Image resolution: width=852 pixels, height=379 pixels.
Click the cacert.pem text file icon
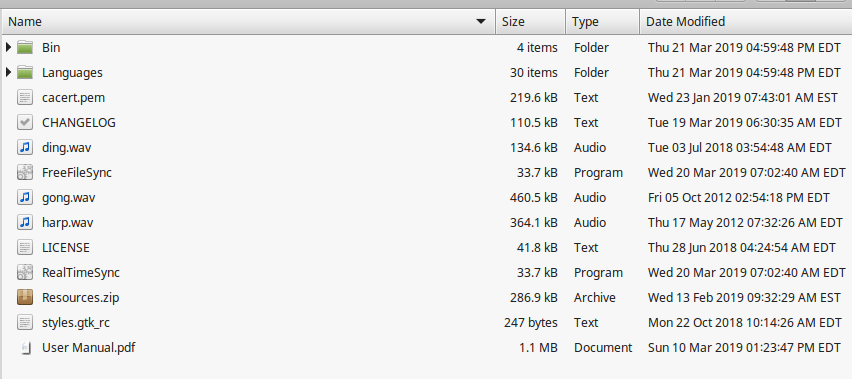pyautogui.click(x=25, y=98)
